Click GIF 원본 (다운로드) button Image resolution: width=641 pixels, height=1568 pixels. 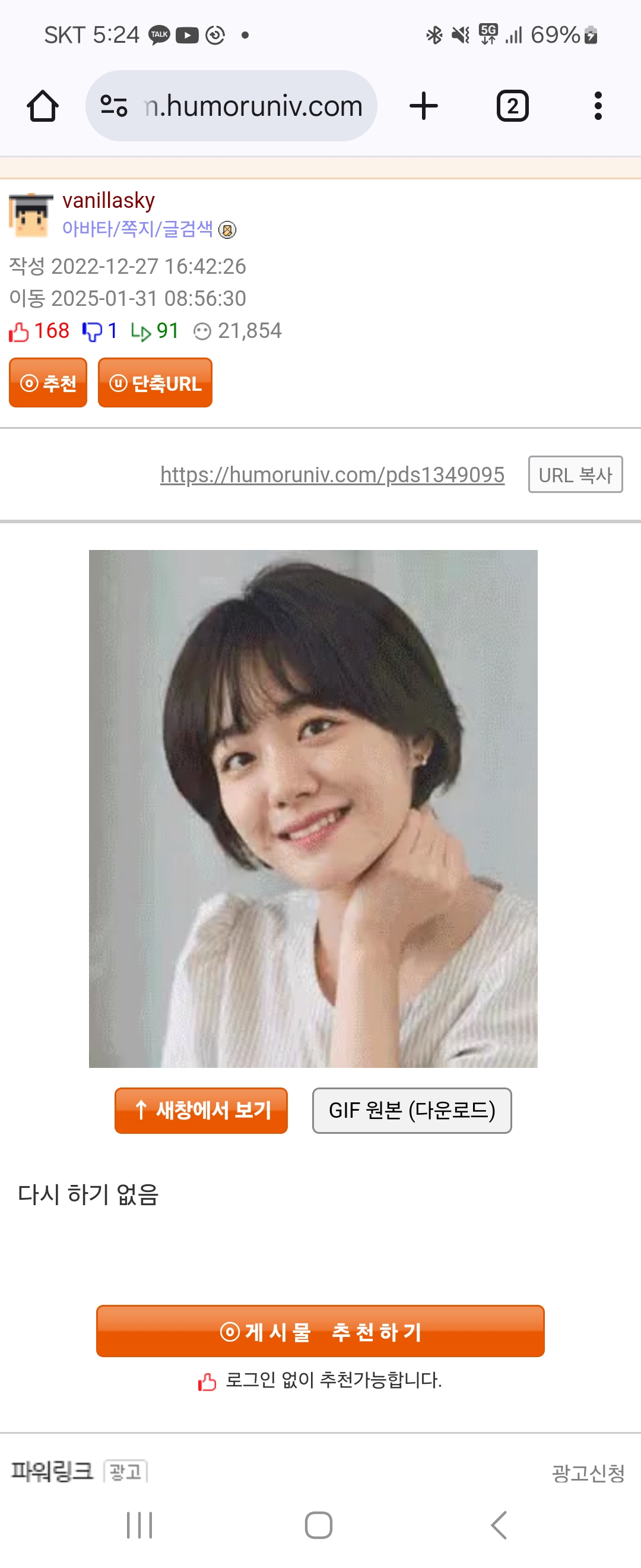point(412,1111)
